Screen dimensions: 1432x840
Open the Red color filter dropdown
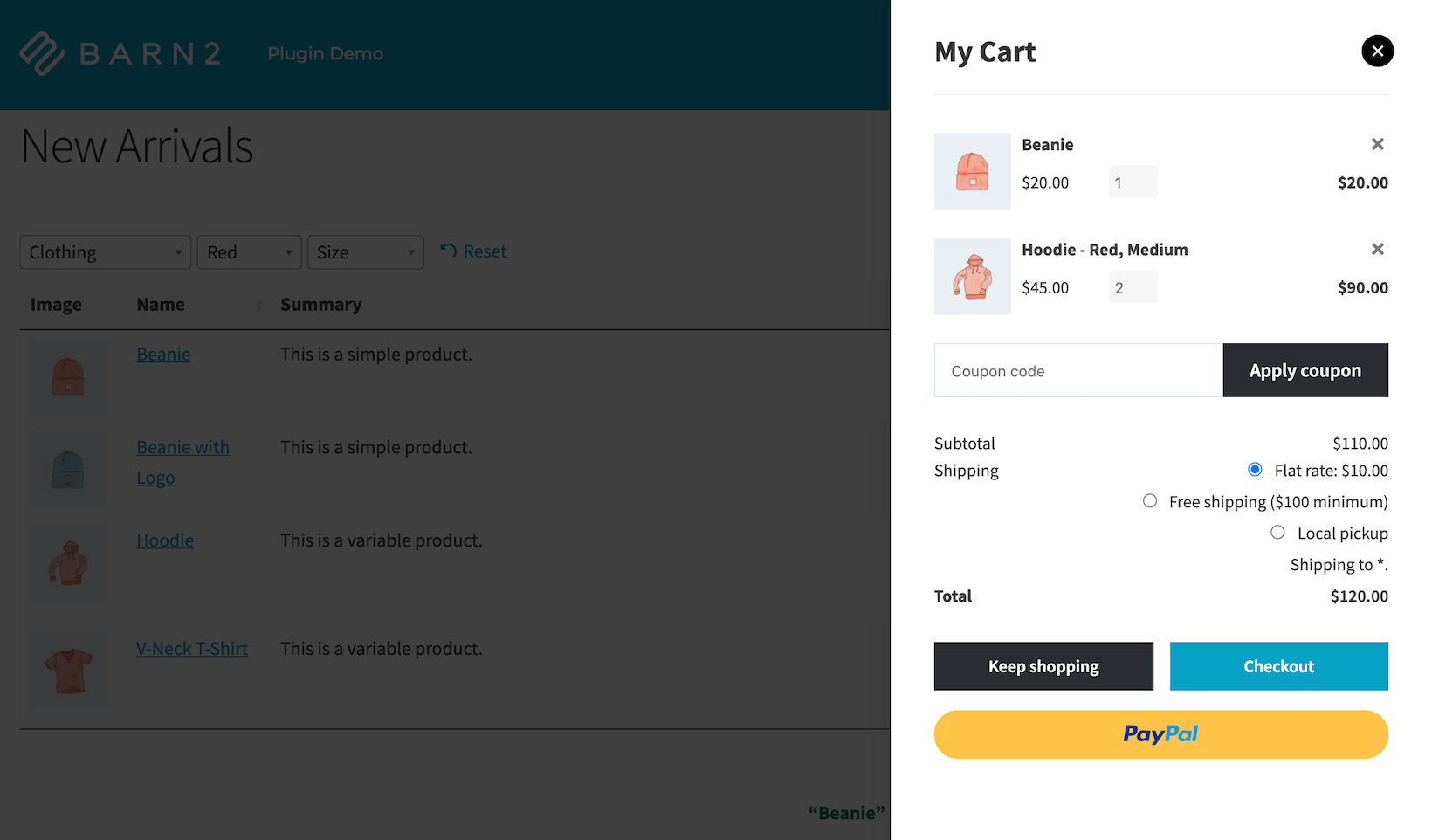tap(249, 251)
